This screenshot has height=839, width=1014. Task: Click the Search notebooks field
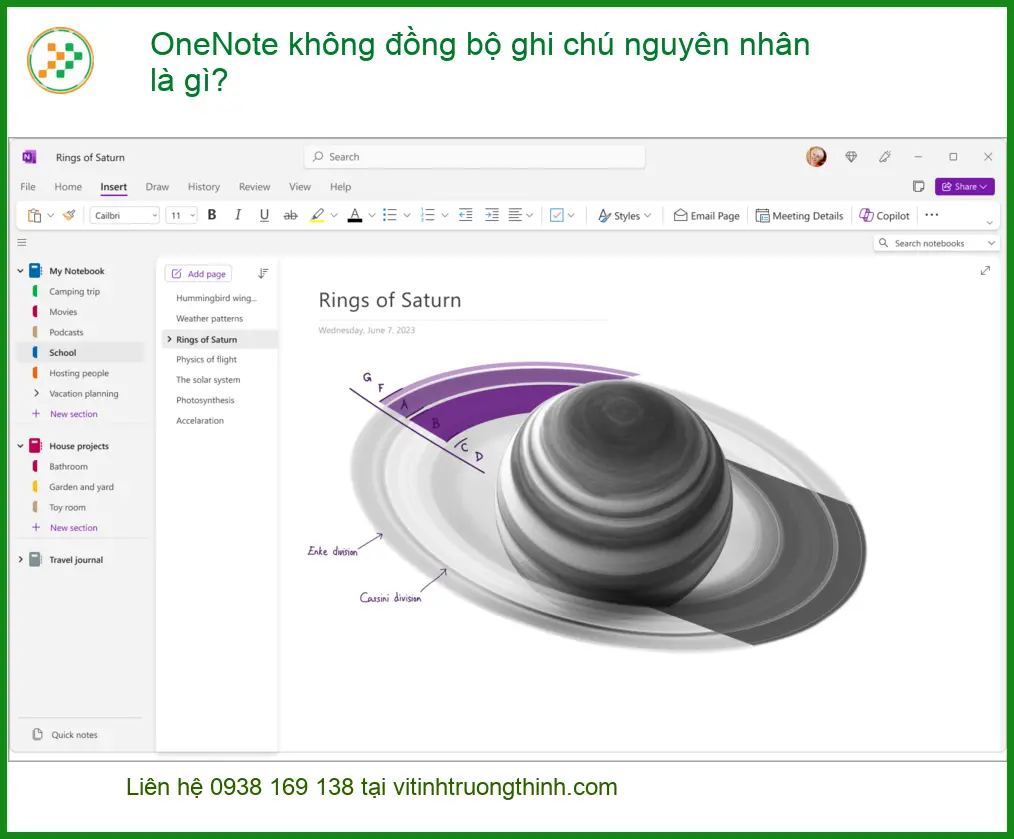(x=936, y=243)
